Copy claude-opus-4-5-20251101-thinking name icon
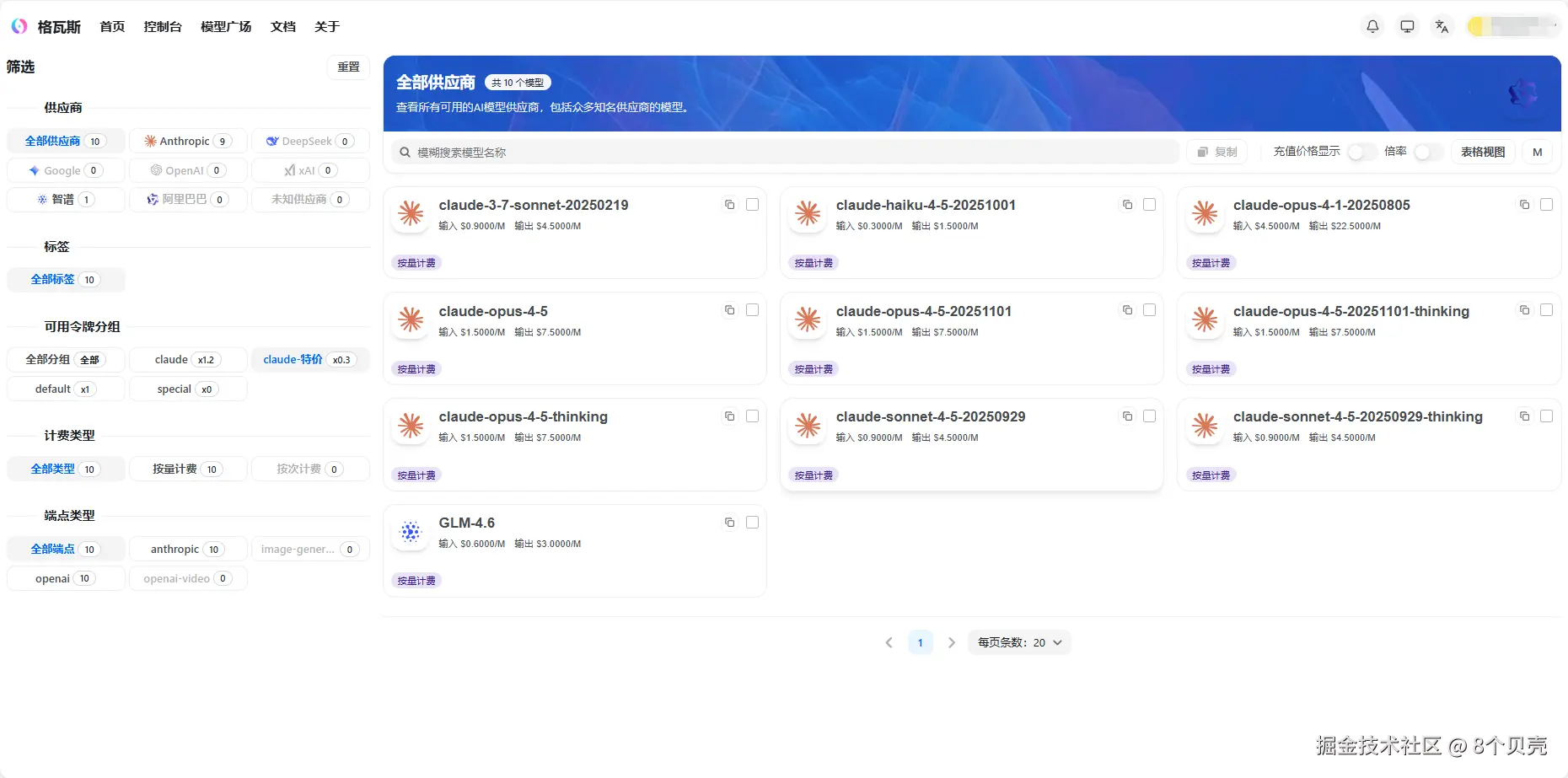Image resolution: width=1568 pixels, height=778 pixels. tap(1524, 310)
